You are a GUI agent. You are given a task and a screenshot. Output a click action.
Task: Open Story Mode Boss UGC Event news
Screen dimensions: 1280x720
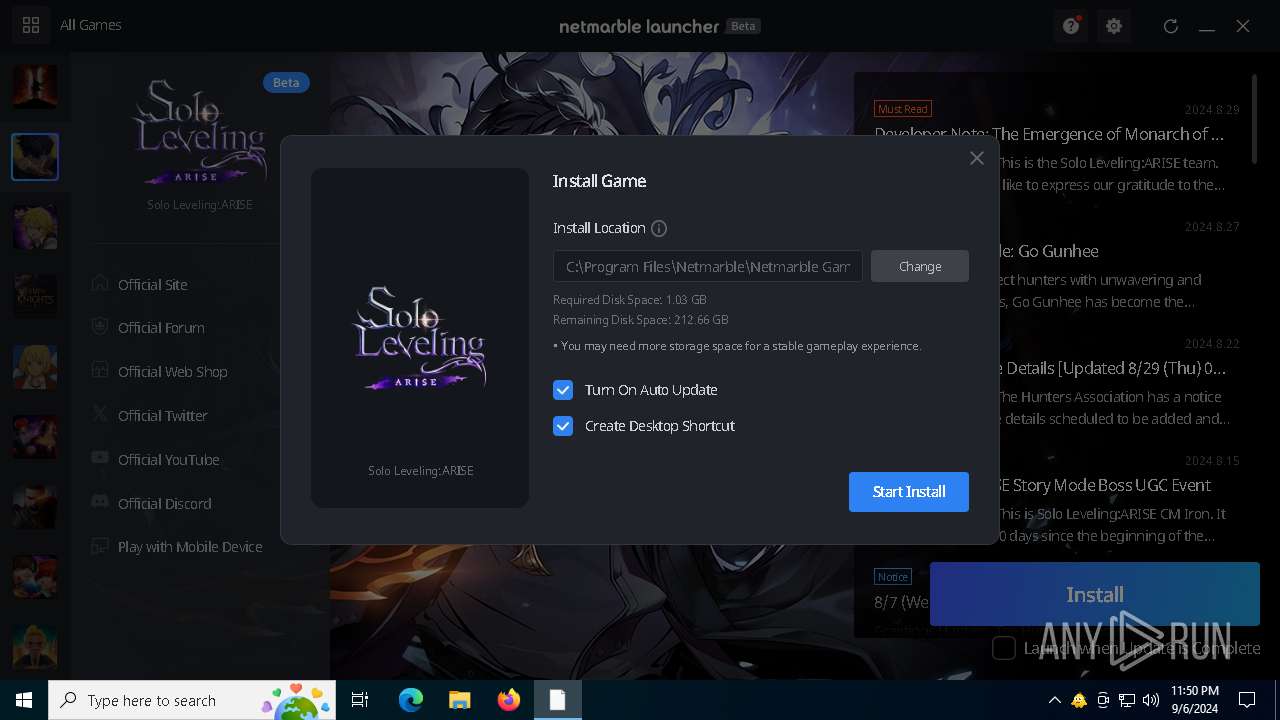[x=1105, y=485]
